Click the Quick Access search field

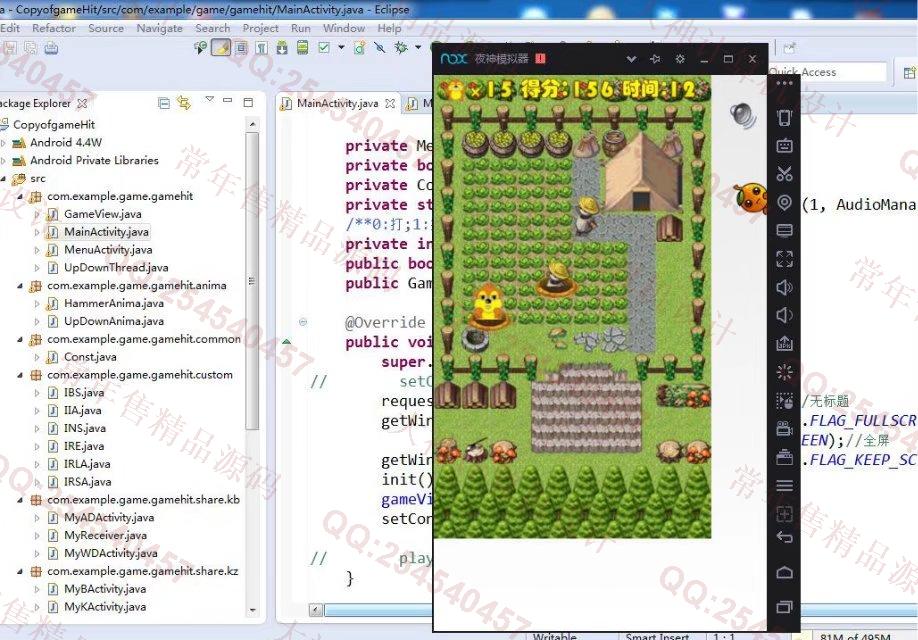pyautogui.click(x=827, y=72)
